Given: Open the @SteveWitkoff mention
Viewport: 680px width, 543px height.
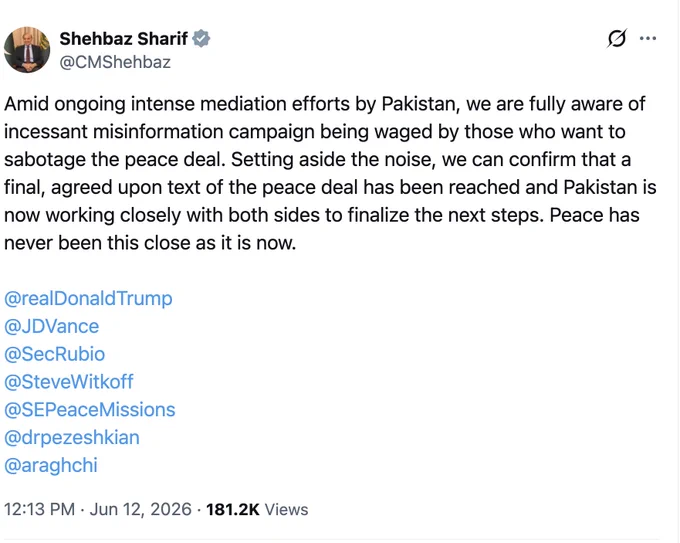Looking at the screenshot, I should (x=69, y=382).
